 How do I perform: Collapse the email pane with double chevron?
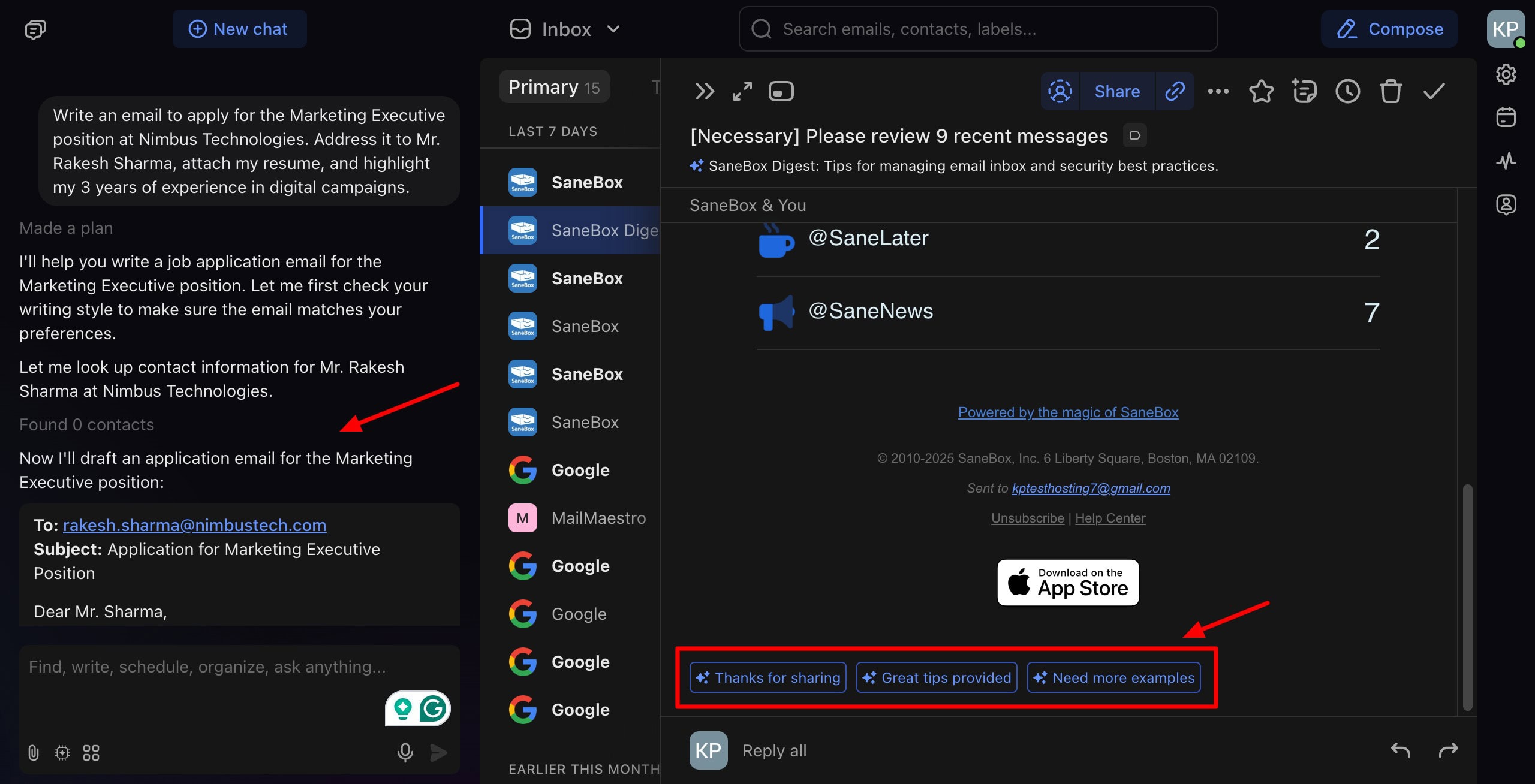[x=704, y=91]
